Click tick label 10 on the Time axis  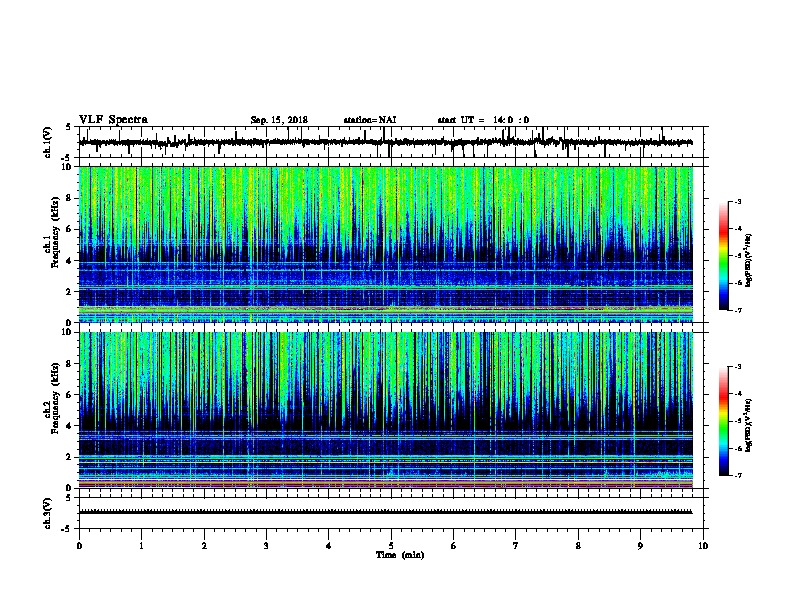pyautogui.click(x=703, y=545)
